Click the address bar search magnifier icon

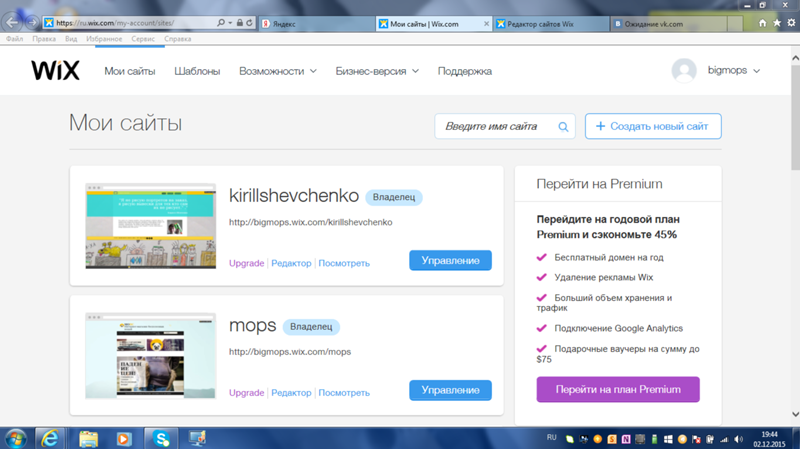click(220, 23)
